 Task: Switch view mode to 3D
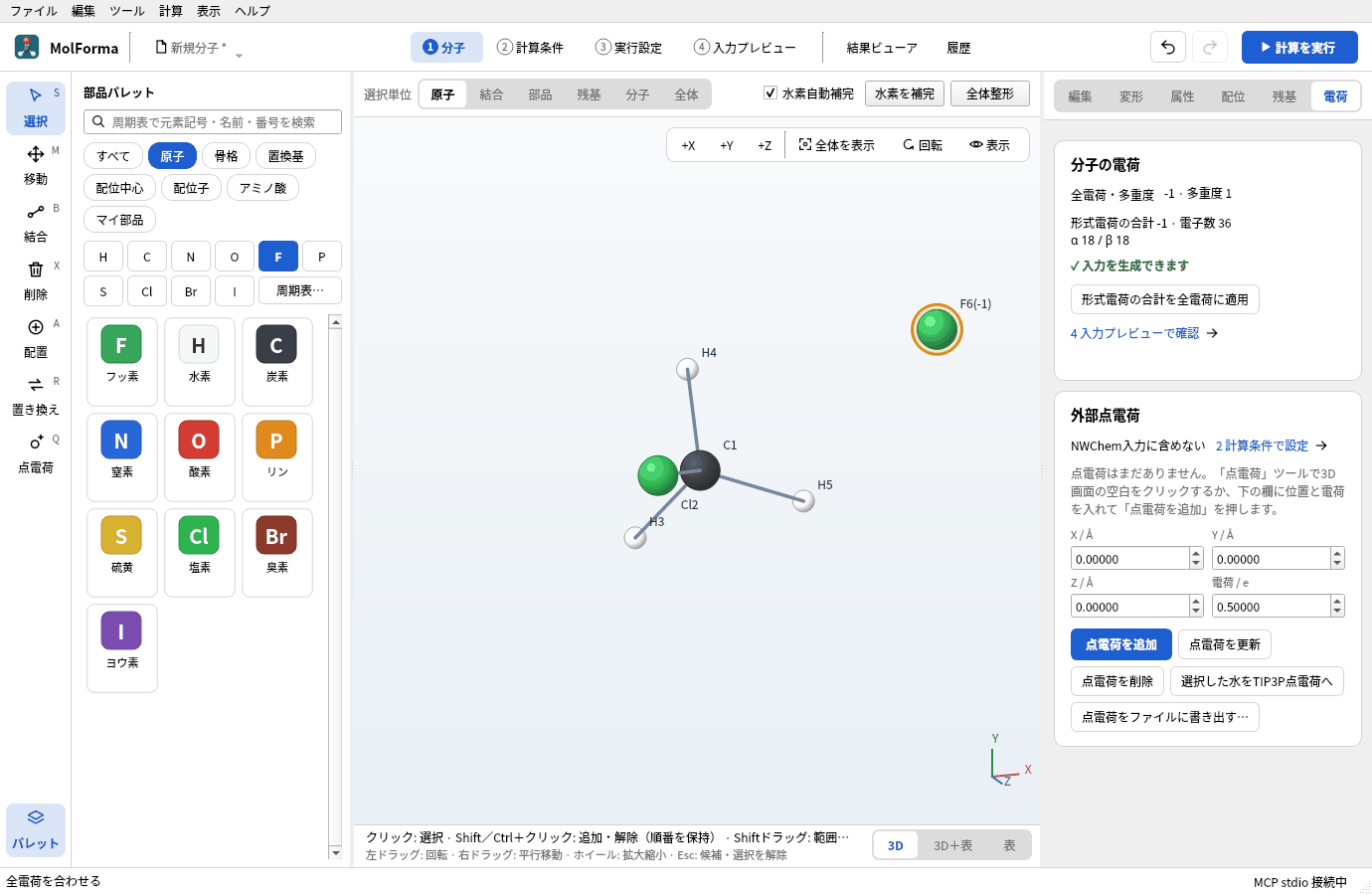tap(896, 845)
